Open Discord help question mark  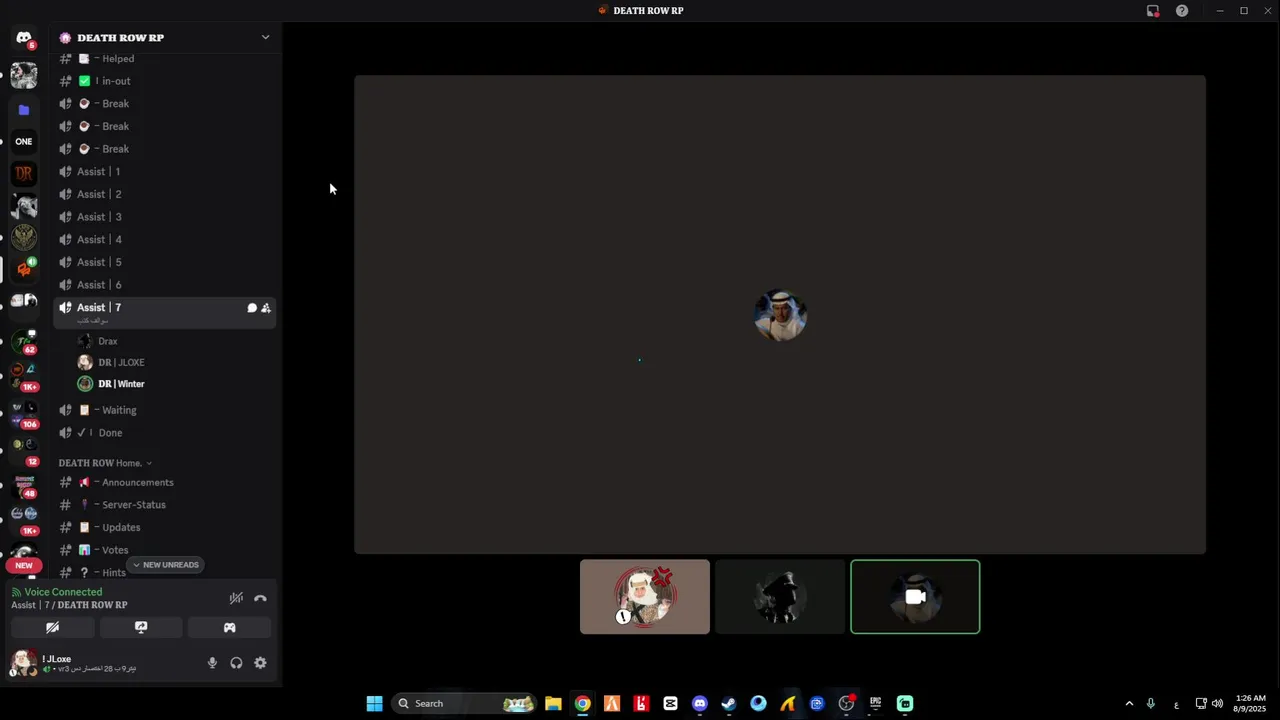(1182, 11)
